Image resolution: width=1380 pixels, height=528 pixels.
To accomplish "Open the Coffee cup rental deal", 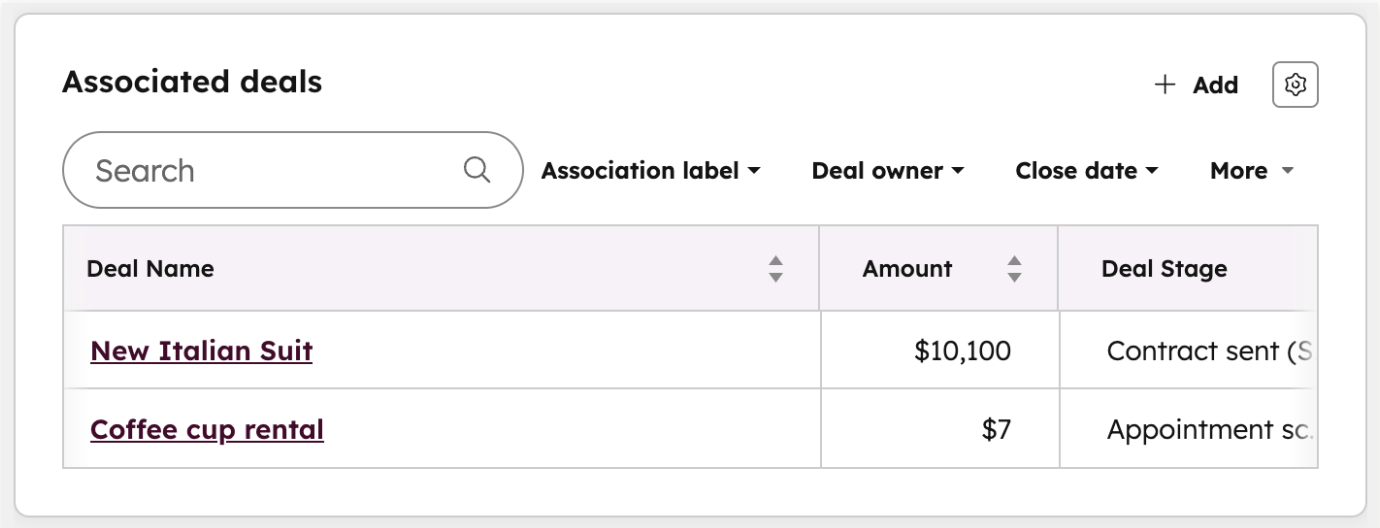I will tap(207, 430).
